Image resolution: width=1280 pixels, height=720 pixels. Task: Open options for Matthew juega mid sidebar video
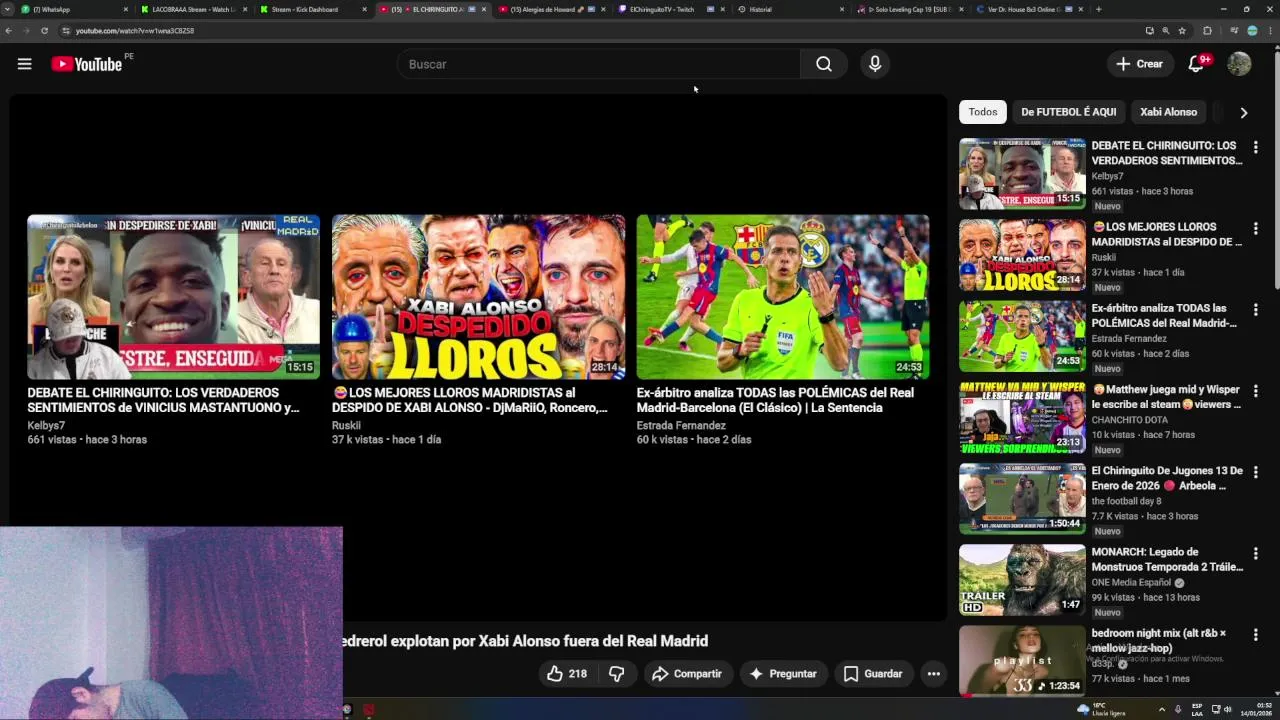tap(1255, 391)
